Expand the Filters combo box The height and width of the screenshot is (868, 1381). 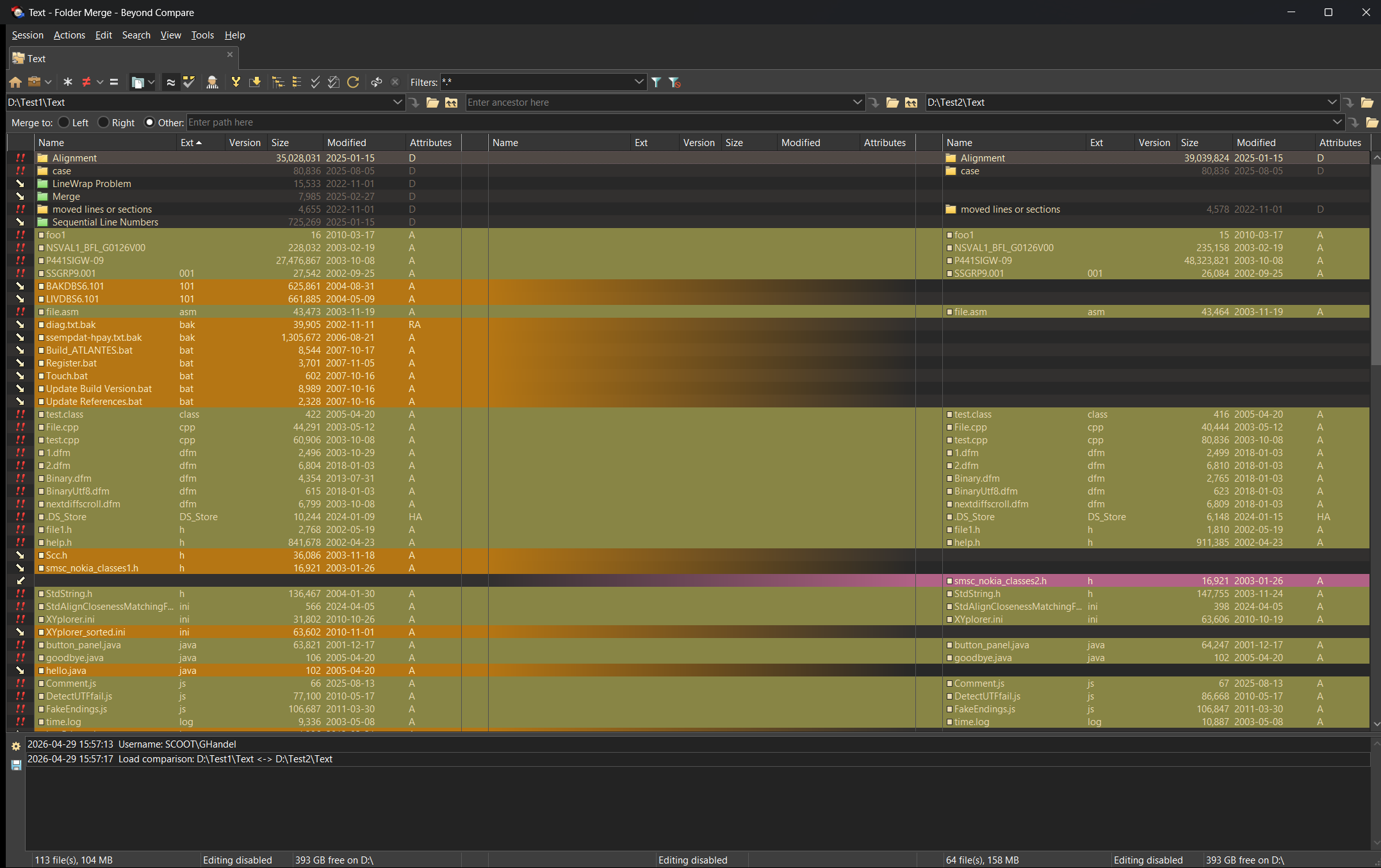(639, 82)
